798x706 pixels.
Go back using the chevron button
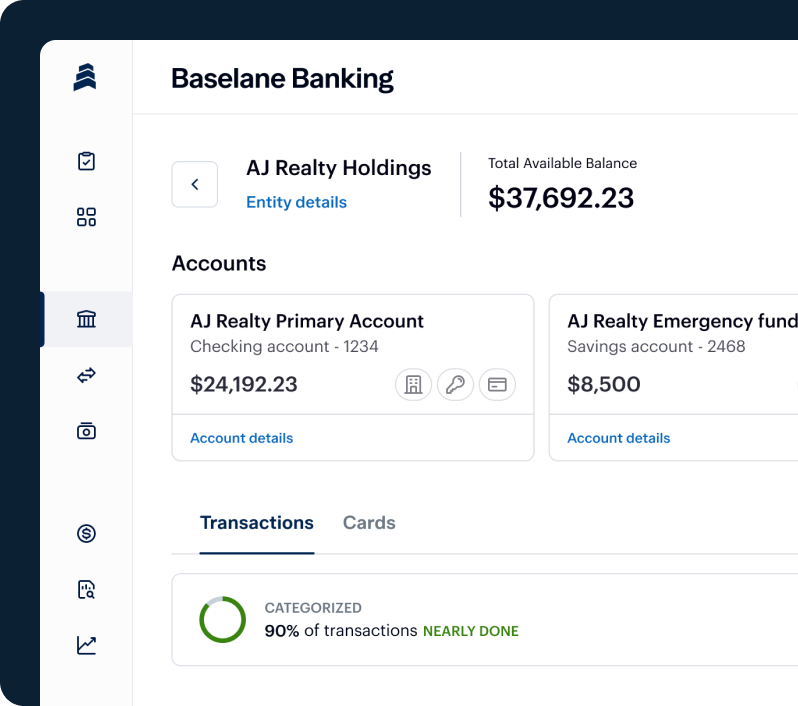(195, 184)
